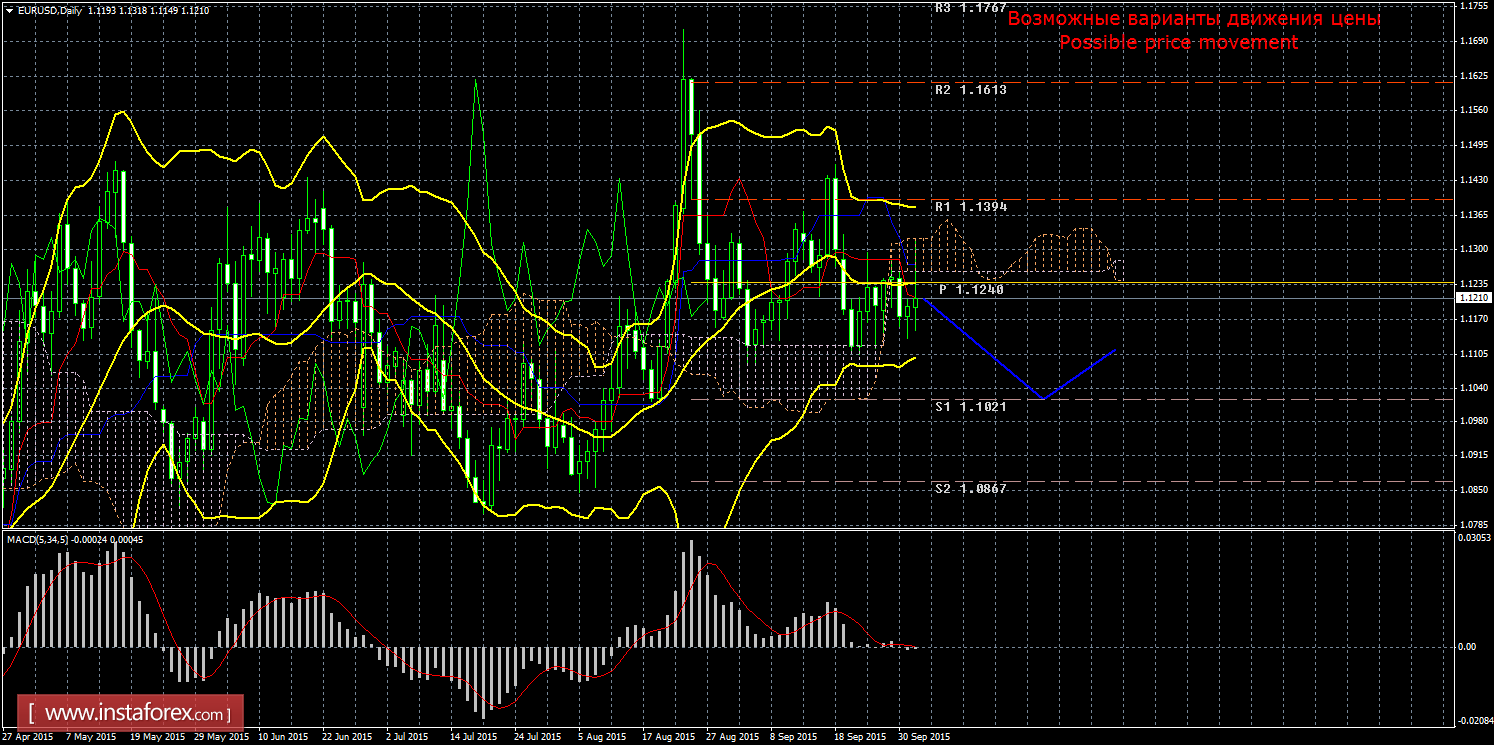This screenshot has width=1494, height=745.
Task: Click the current price tag 1.1210
Action: coord(1474,298)
